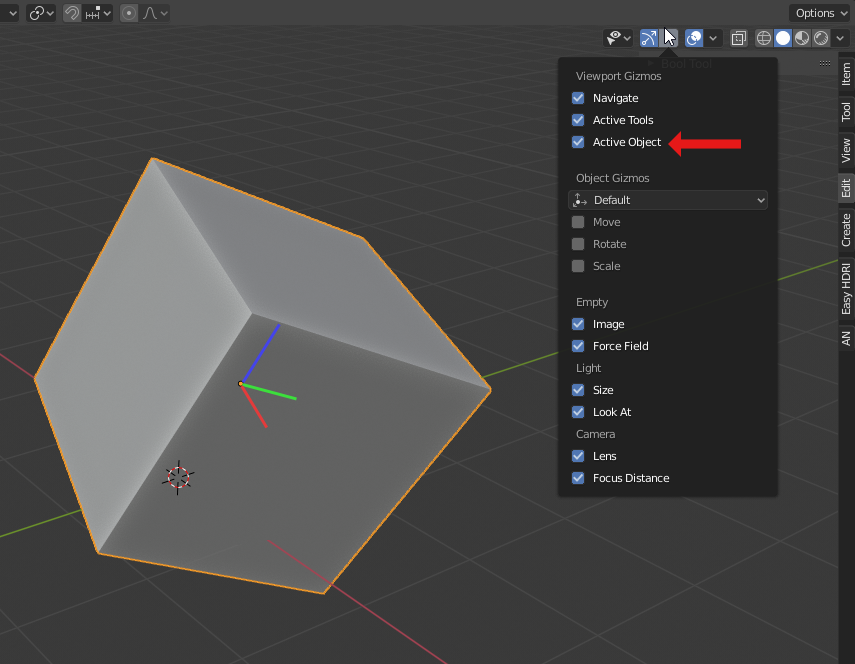
Task: Toggle proportional editing icon
Action: click(129, 13)
